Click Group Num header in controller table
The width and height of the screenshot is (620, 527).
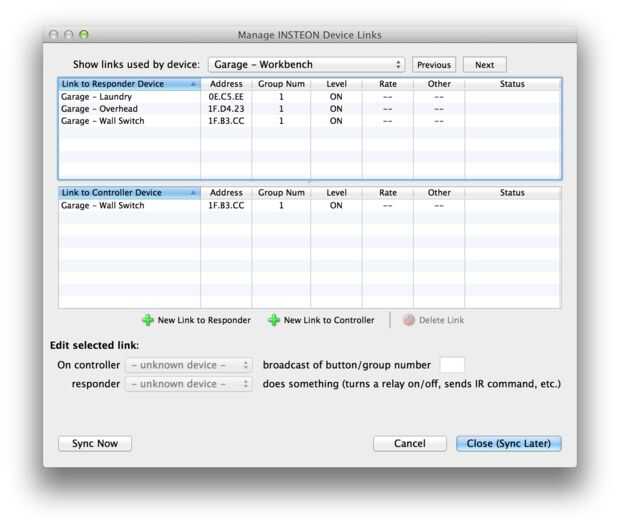point(281,193)
